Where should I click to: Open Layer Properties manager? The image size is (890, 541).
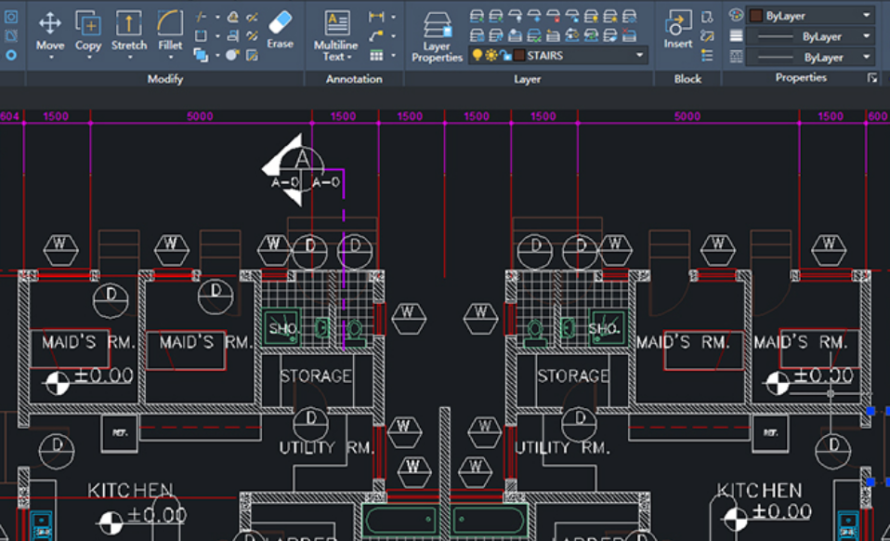tap(437, 37)
